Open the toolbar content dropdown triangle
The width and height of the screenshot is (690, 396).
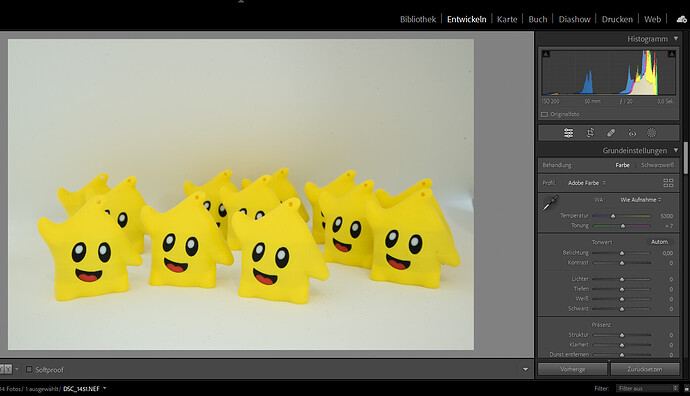click(x=525, y=369)
